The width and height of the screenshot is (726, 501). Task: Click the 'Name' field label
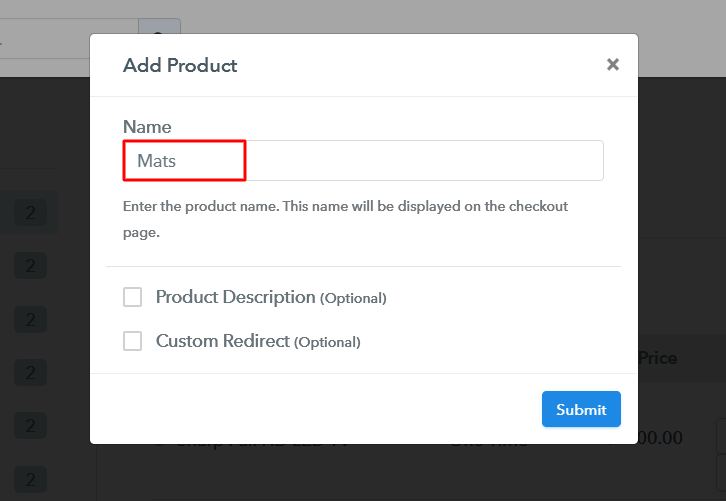click(147, 127)
